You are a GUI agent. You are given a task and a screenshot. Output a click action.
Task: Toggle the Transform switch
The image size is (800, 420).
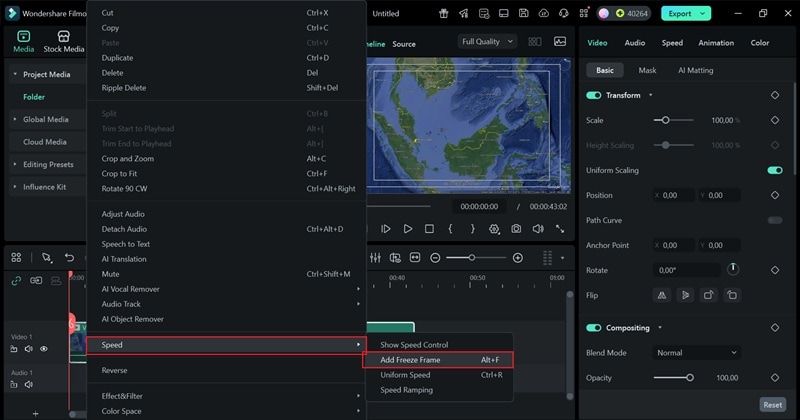pyautogui.click(x=593, y=95)
